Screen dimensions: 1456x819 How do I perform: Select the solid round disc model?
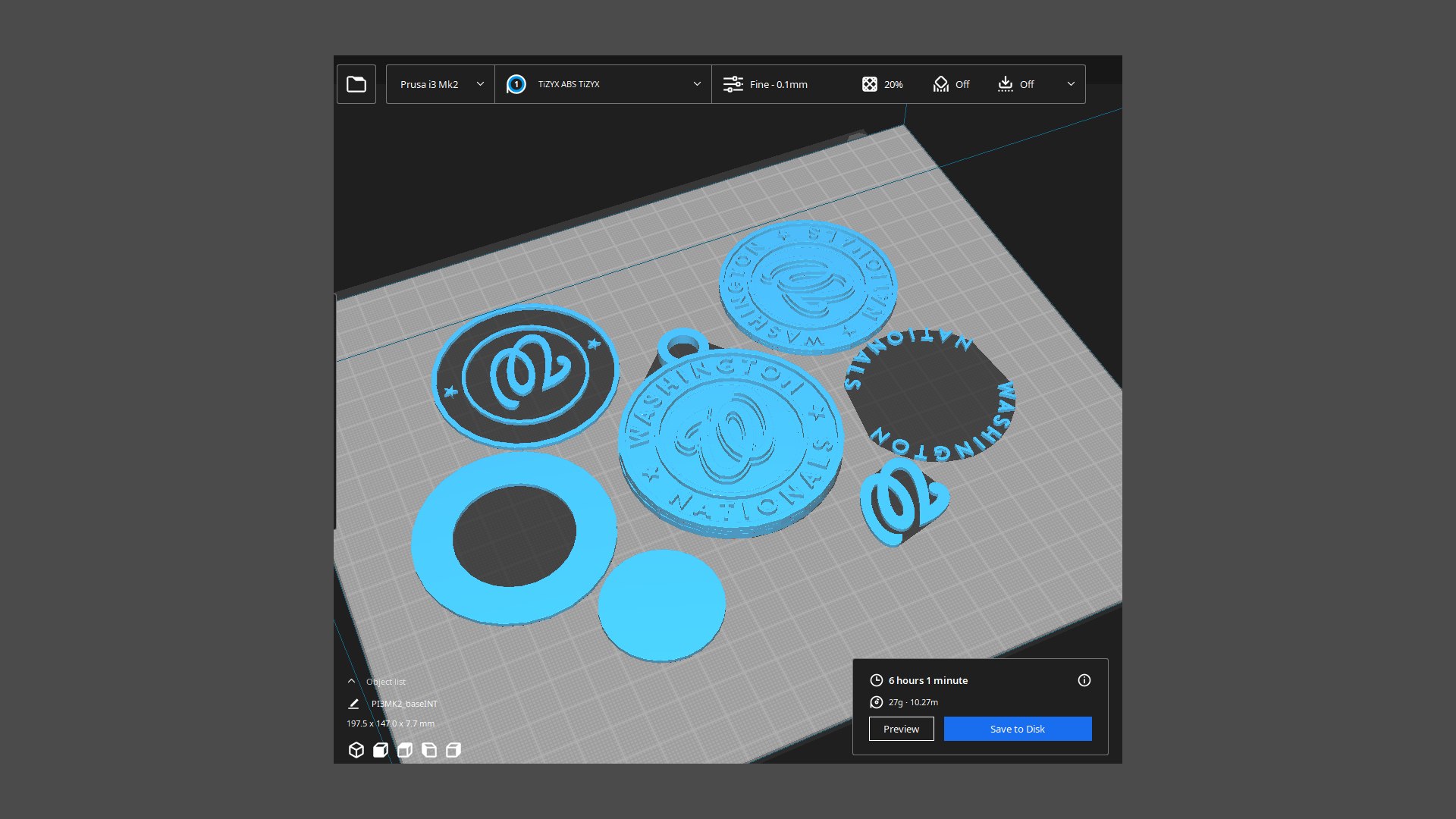[662, 605]
